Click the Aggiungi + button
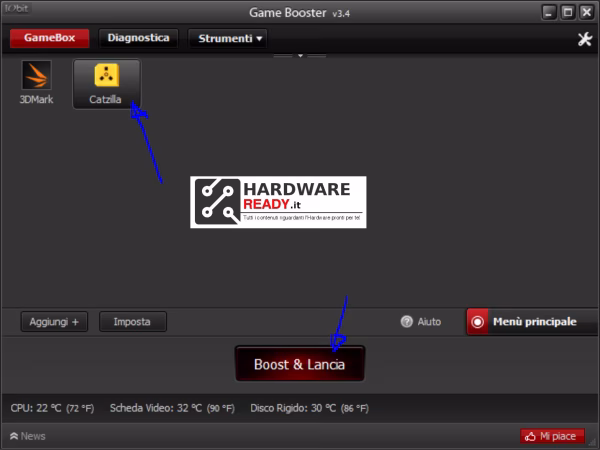 [x=54, y=321]
